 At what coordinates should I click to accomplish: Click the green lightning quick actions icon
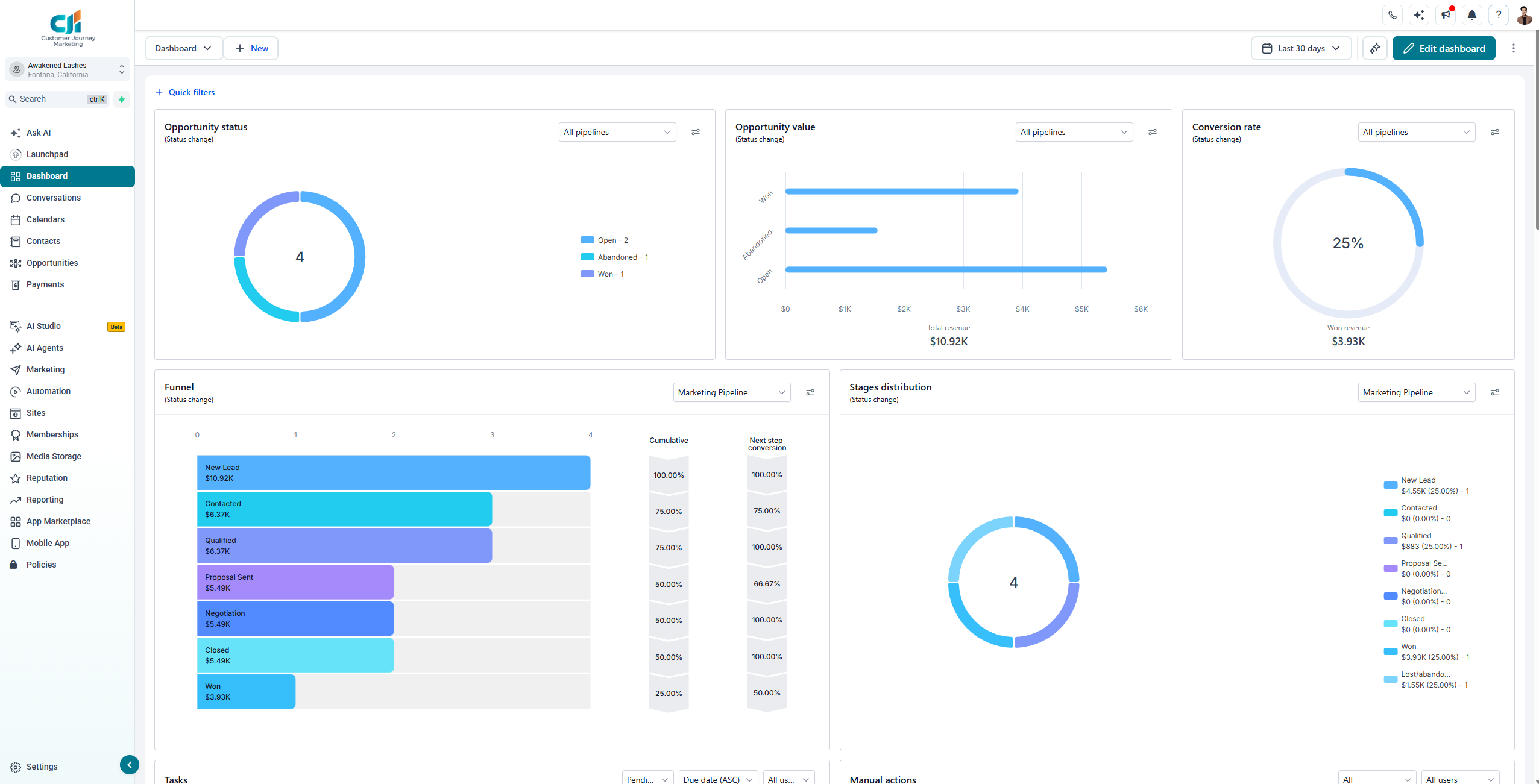(x=122, y=99)
